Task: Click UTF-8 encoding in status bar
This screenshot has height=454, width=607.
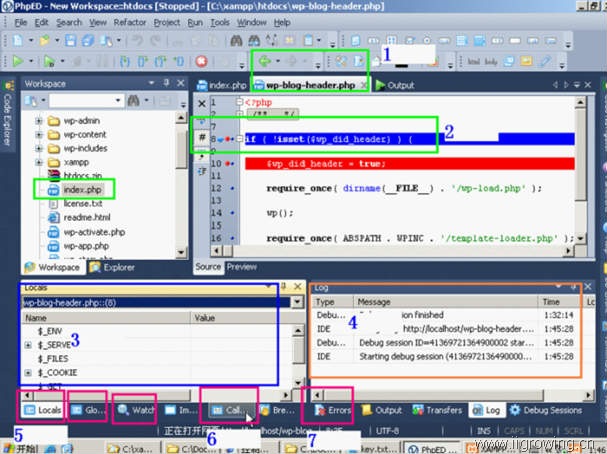Action: coord(387,431)
